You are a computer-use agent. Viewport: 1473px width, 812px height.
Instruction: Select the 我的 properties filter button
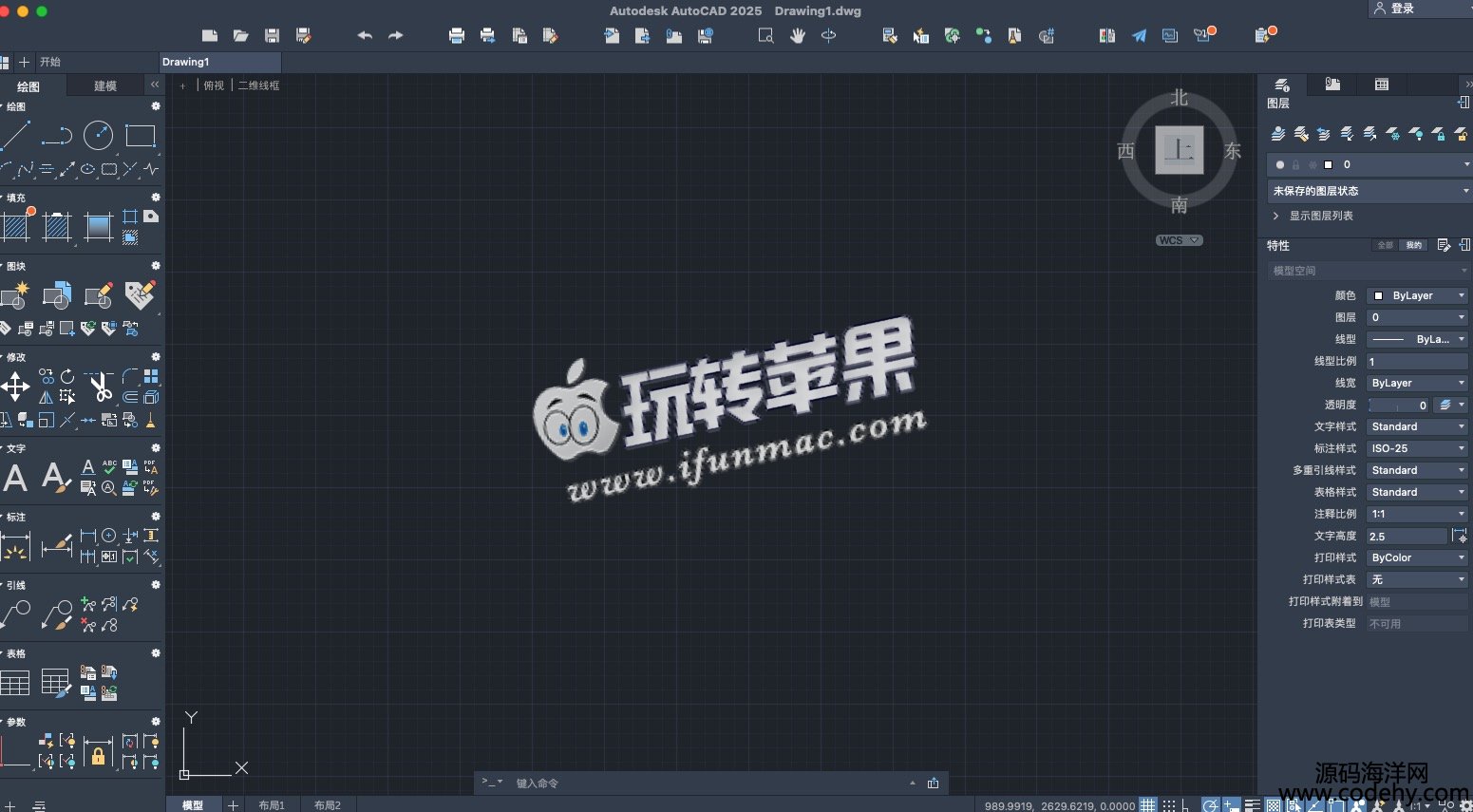pos(1414,245)
